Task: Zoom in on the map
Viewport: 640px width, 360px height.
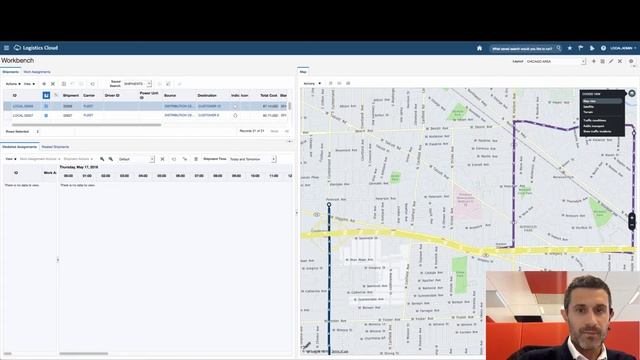Action: pos(632,218)
